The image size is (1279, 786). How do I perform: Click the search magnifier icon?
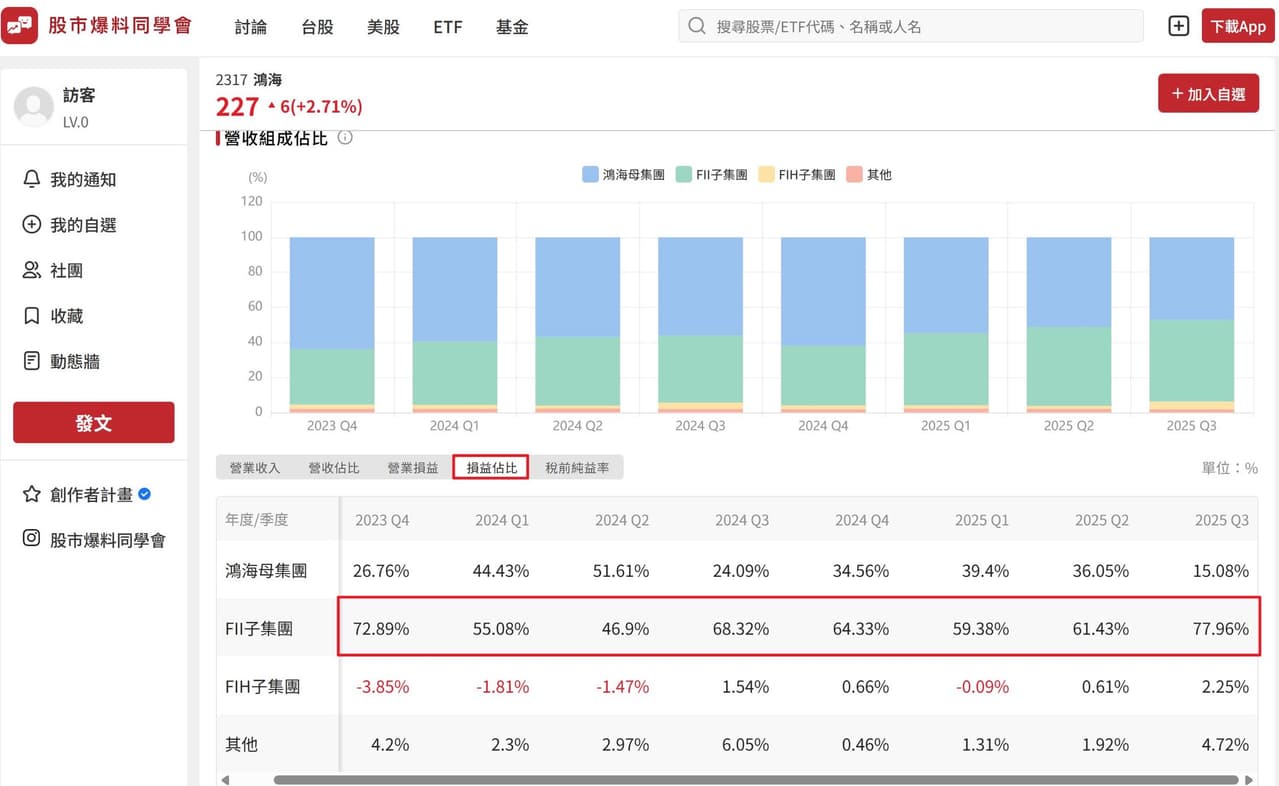pyautogui.click(x=697, y=27)
